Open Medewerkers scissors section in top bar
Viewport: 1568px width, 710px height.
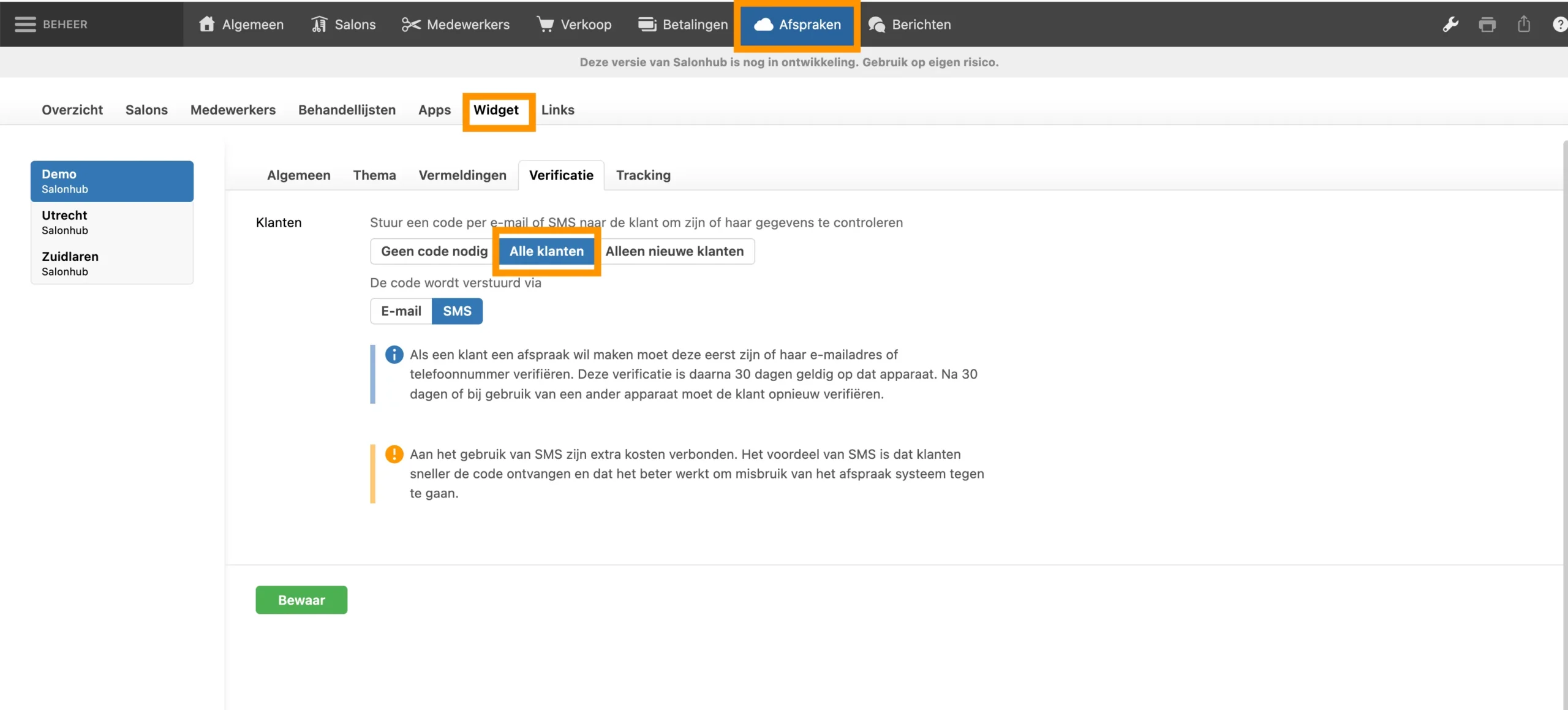455,25
